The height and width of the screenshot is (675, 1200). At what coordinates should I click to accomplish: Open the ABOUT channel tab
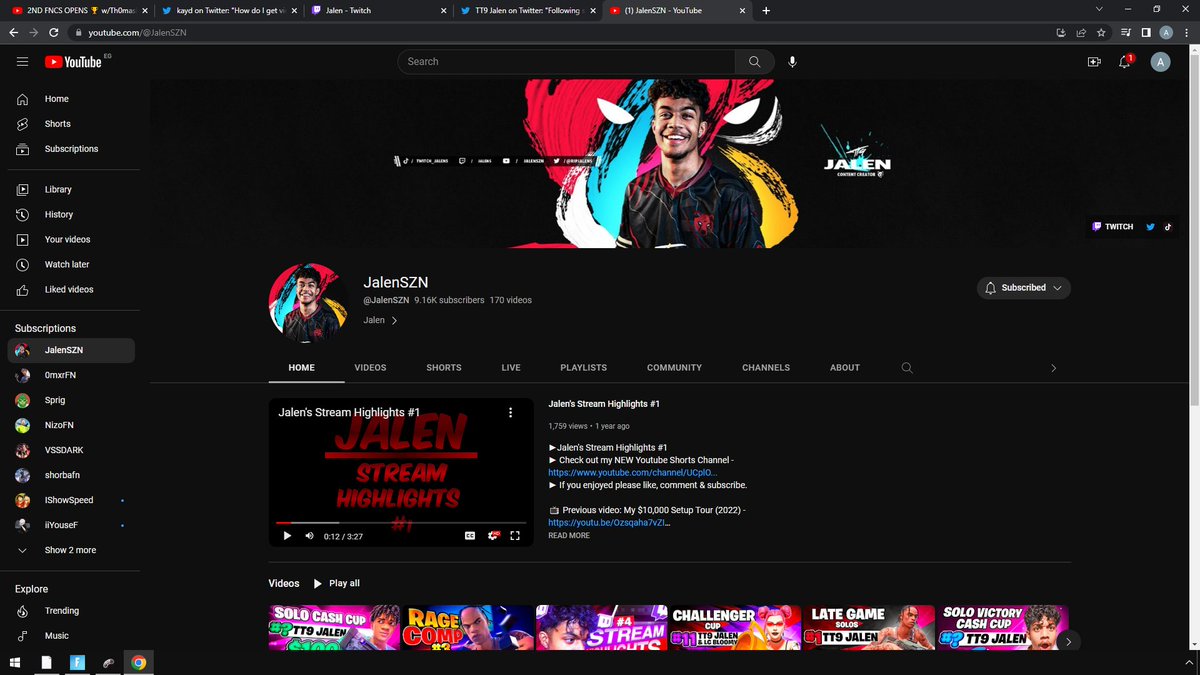(x=845, y=368)
